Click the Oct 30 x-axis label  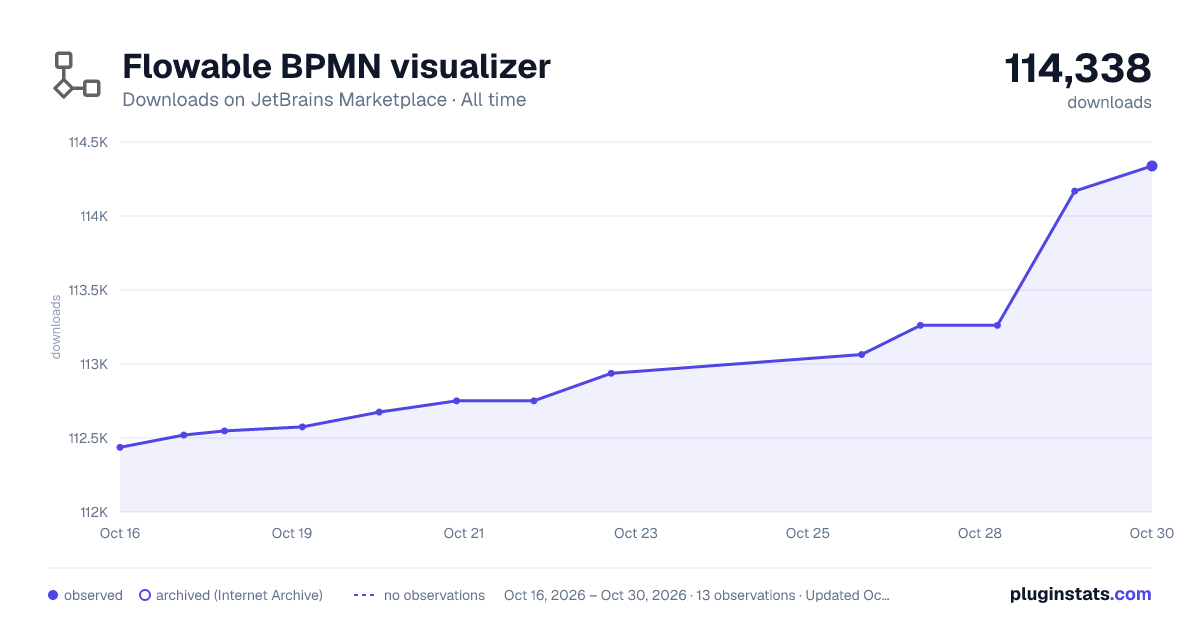tap(1150, 533)
